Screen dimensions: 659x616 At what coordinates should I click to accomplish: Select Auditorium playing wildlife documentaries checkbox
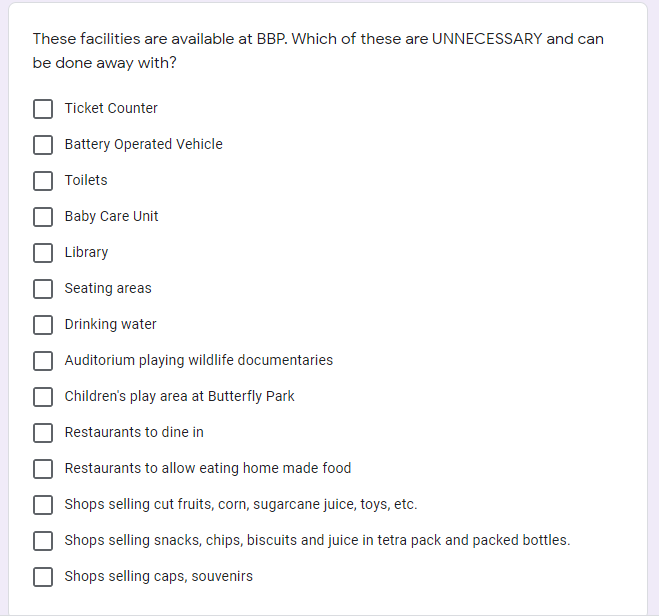pos(43,360)
